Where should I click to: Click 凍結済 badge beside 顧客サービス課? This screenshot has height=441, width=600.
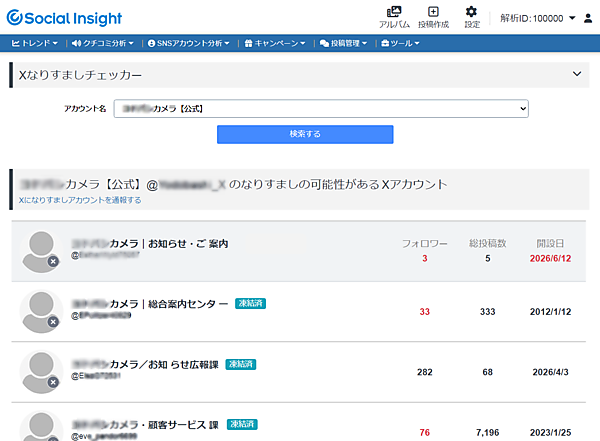tap(242, 424)
